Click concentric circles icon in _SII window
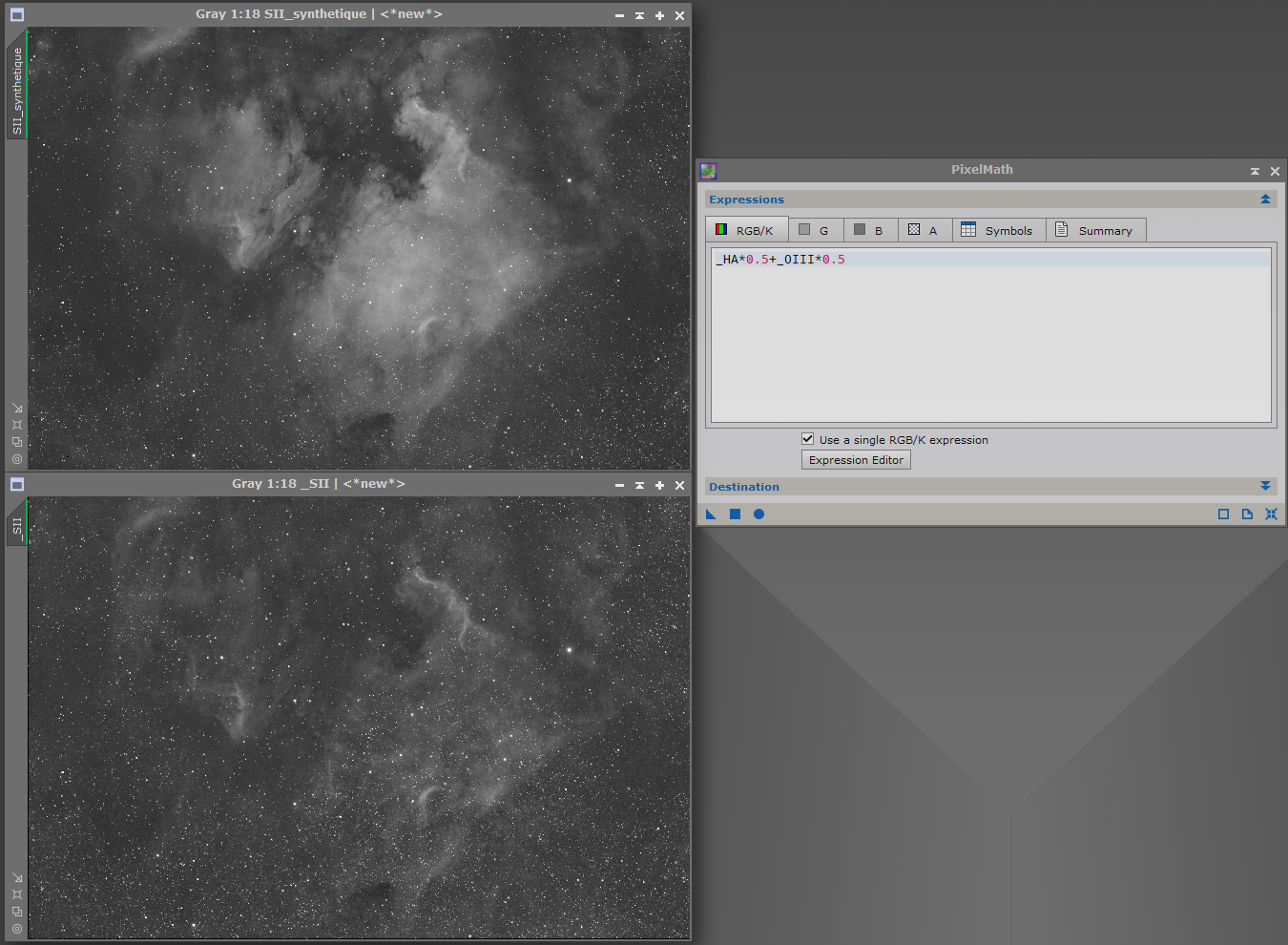This screenshot has width=1288, height=945. (x=17, y=929)
